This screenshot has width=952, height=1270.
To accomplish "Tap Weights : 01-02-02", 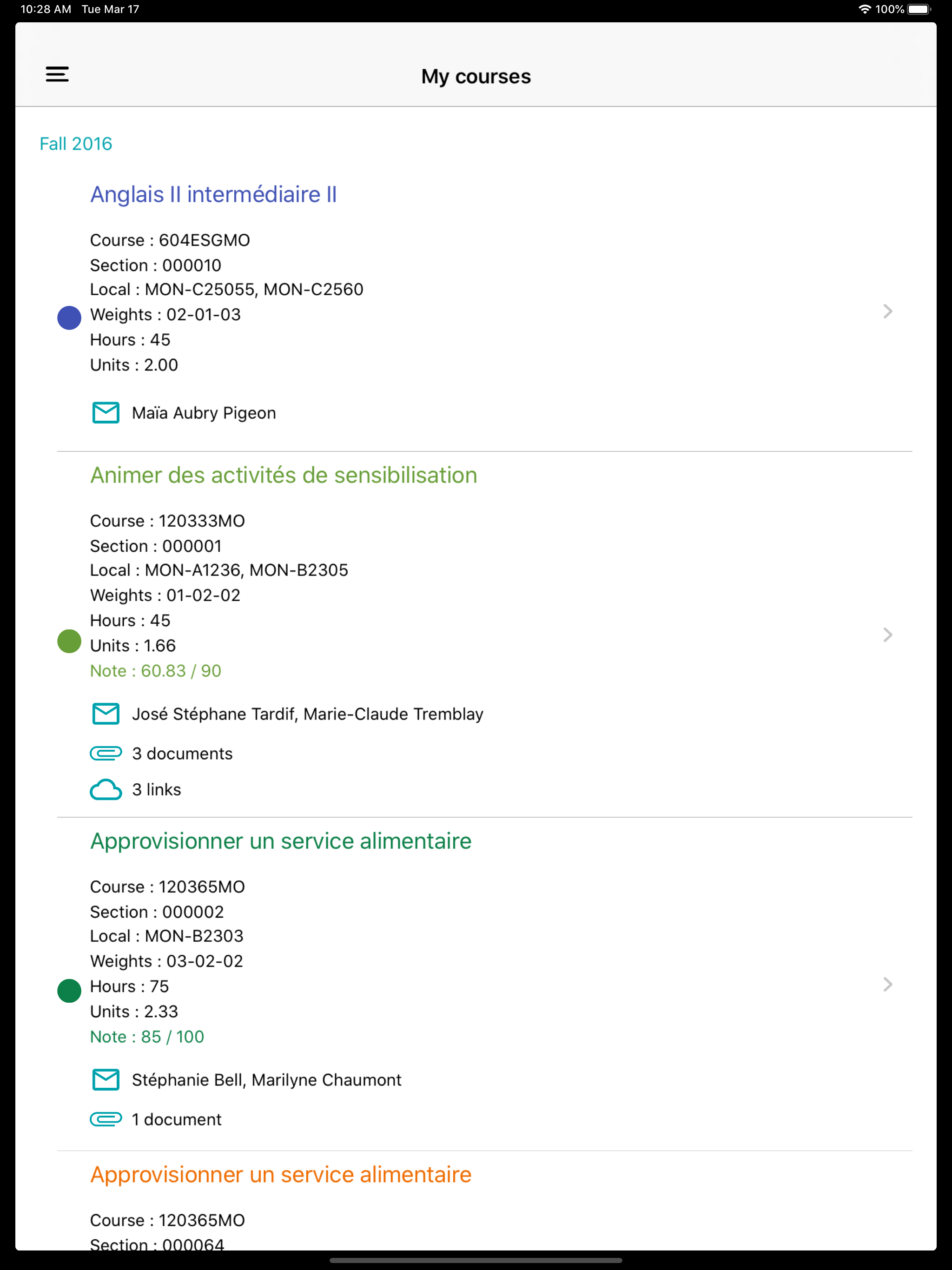I will tap(165, 595).
